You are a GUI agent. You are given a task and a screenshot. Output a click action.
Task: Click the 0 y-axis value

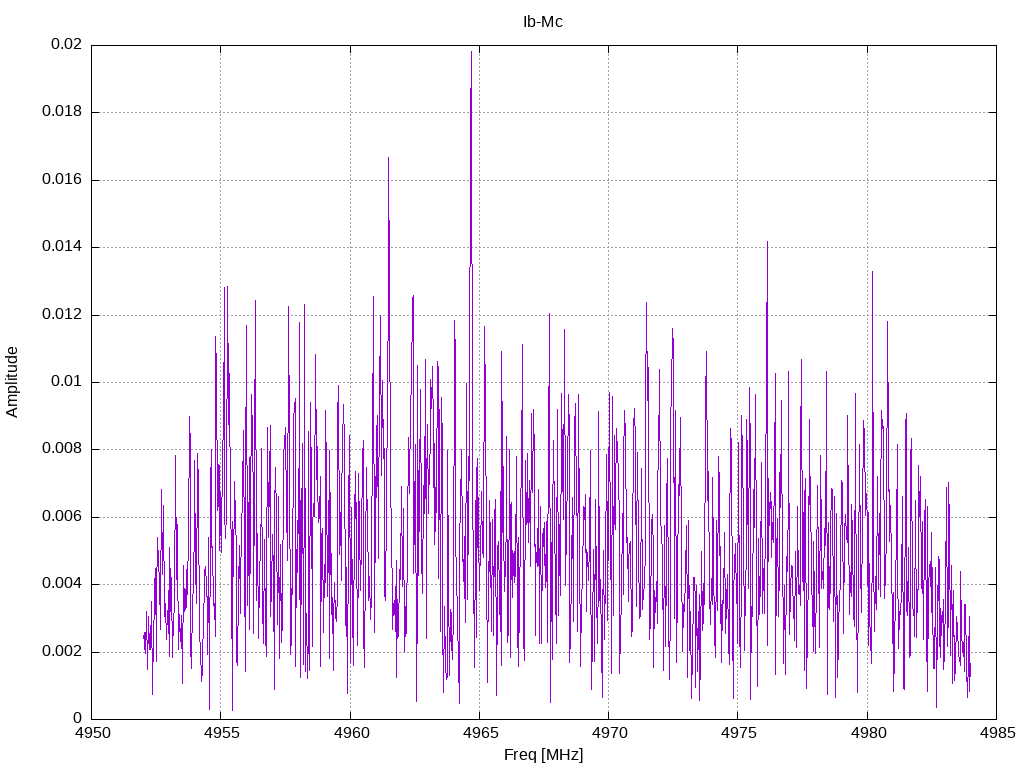[x=78, y=719]
